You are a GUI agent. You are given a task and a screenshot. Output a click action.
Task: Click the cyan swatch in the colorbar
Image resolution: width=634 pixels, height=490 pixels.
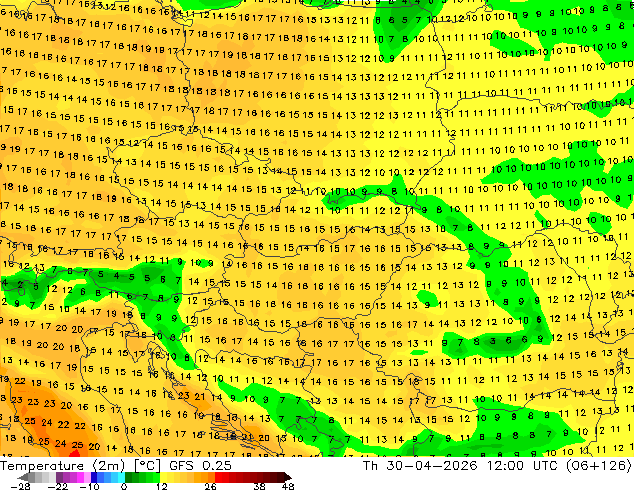click(x=121, y=477)
